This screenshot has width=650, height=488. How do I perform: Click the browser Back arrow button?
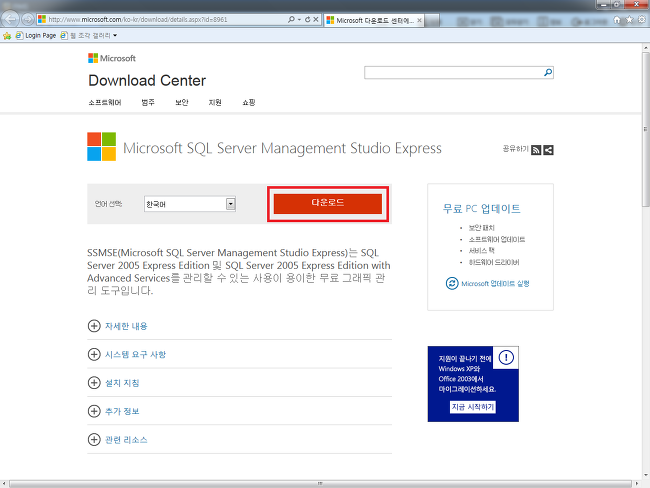pos(10,19)
